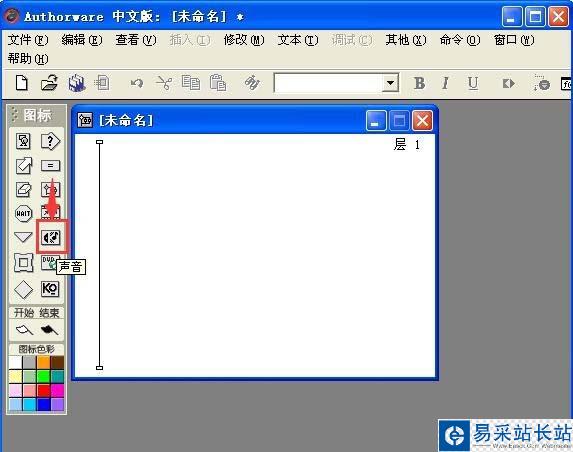The height and width of the screenshot is (452, 573).
Task: Select the Display icon in the palette
Action: pyautogui.click(x=23, y=141)
